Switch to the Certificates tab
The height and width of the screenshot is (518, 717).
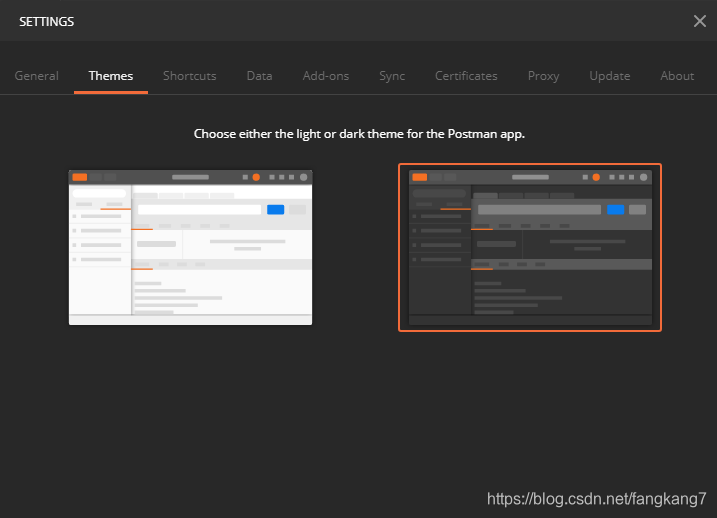[x=466, y=76]
